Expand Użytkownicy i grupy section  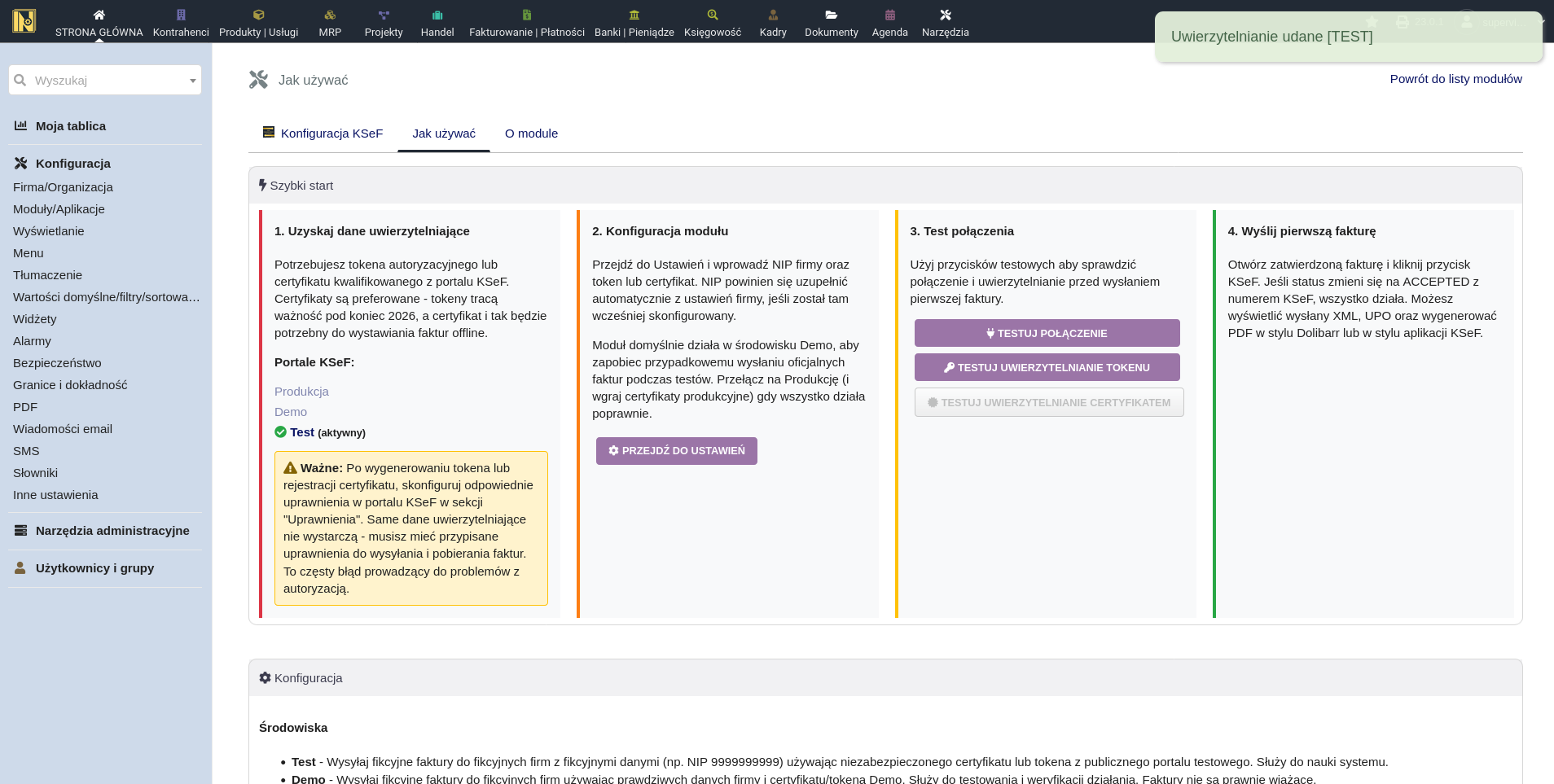[x=94, y=568]
